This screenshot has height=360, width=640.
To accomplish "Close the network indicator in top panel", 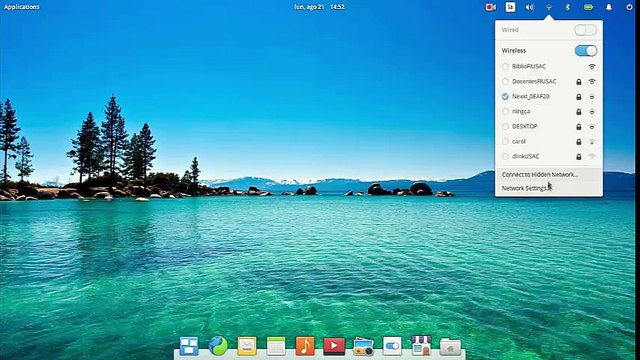I will coord(549,7).
